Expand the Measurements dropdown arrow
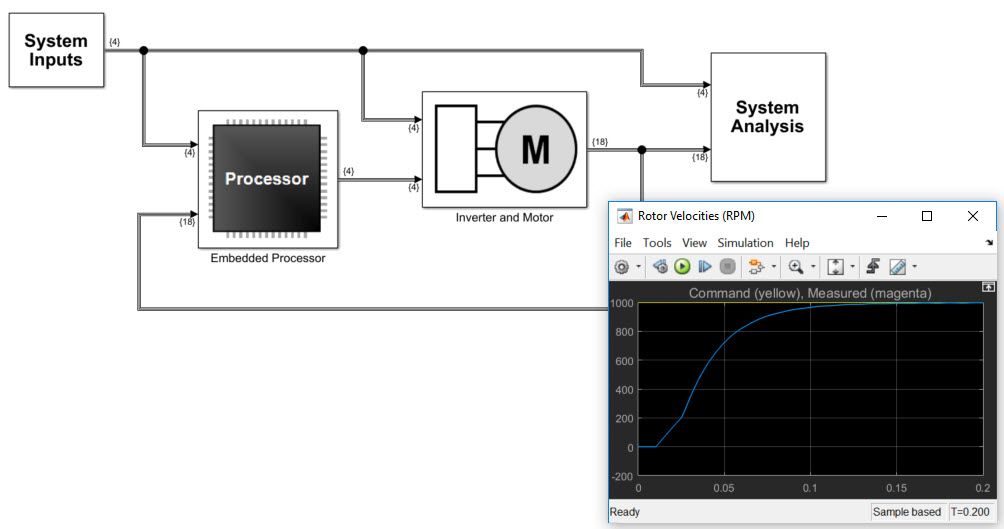The image size is (1004, 529). (x=914, y=267)
